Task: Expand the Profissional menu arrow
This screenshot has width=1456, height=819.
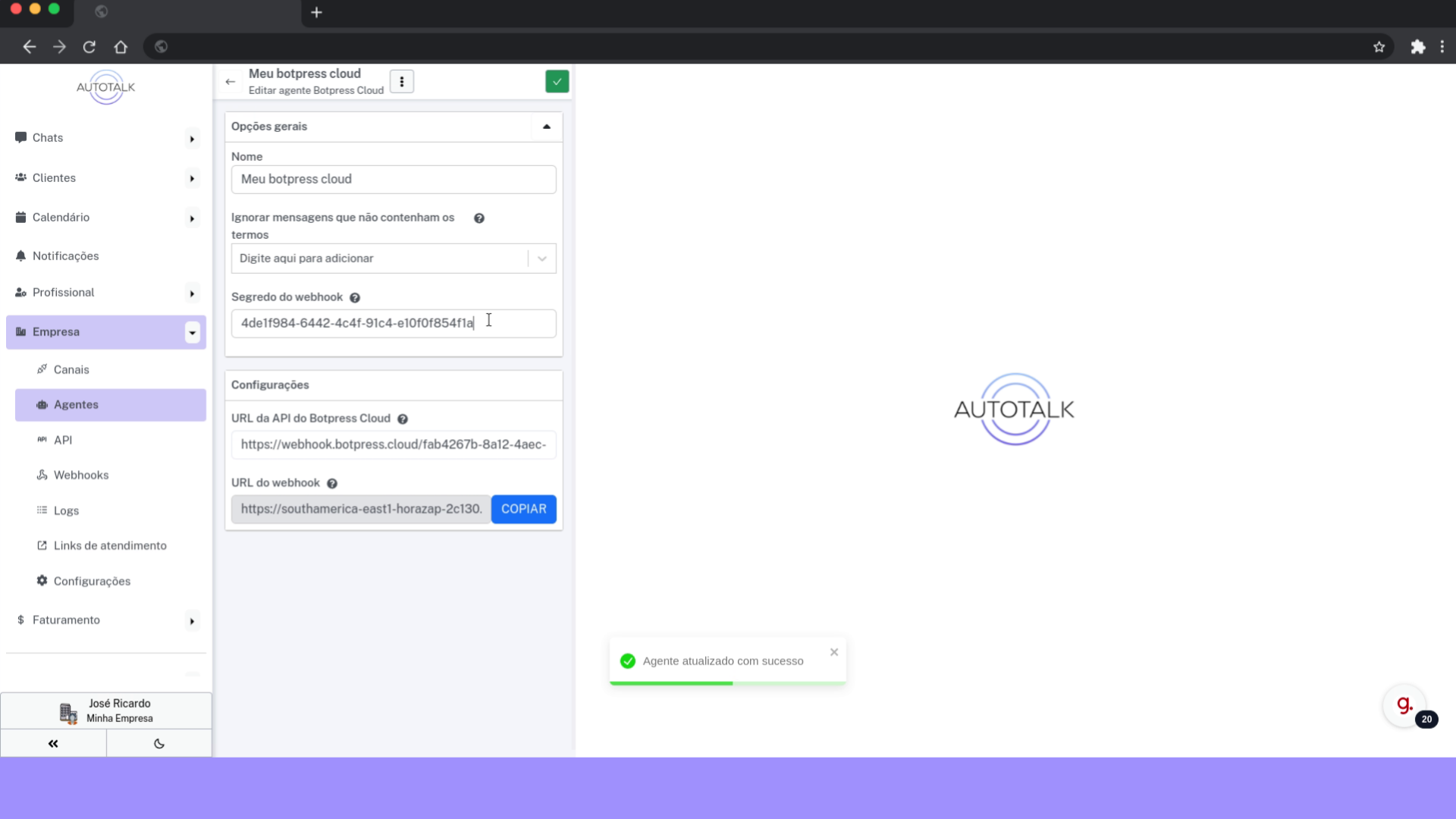Action: [x=193, y=293]
